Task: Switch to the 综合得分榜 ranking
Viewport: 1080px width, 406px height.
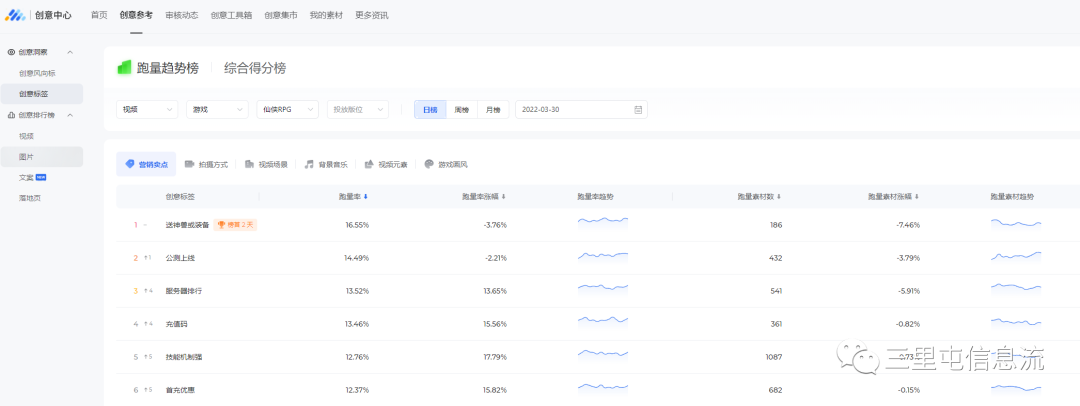Action: tap(254, 68)
